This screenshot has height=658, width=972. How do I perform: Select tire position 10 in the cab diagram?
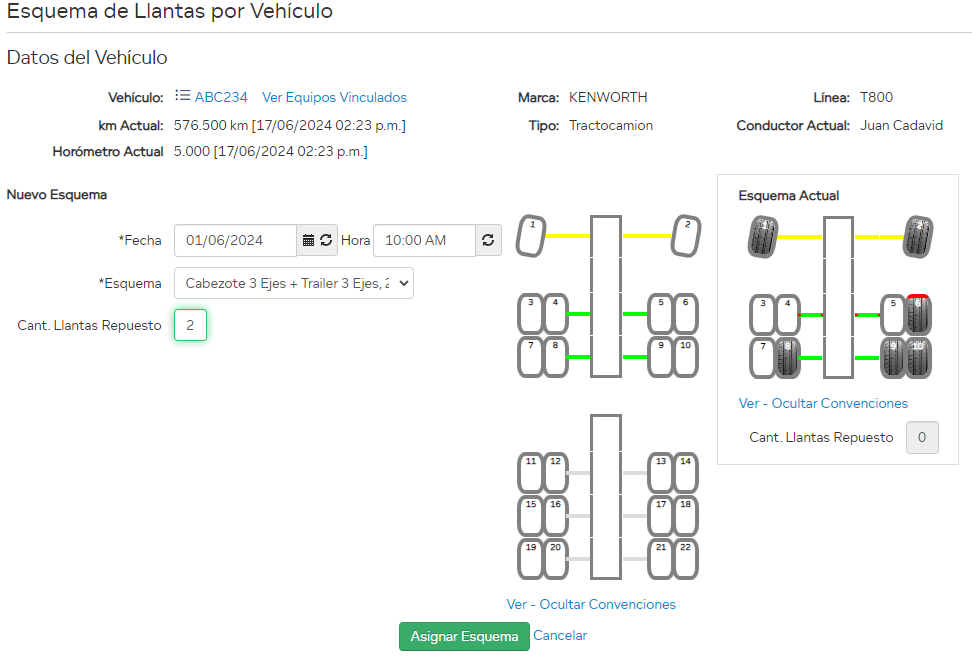(686, 356)
